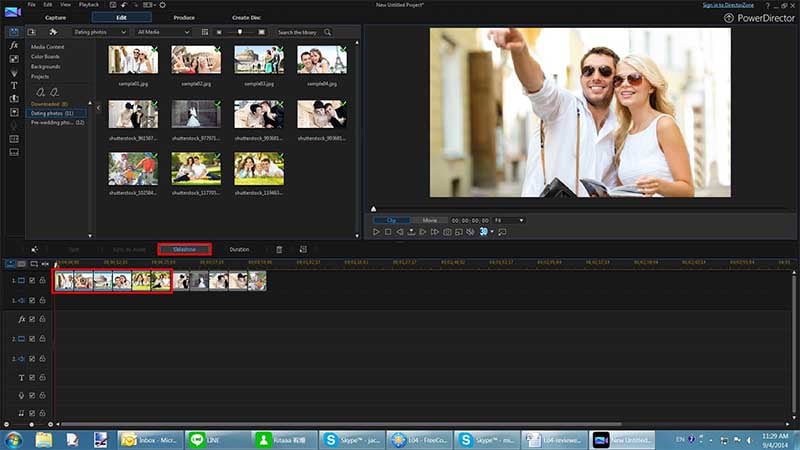
Task: Open the Effect Room fx icon
Action: point(14,45)
